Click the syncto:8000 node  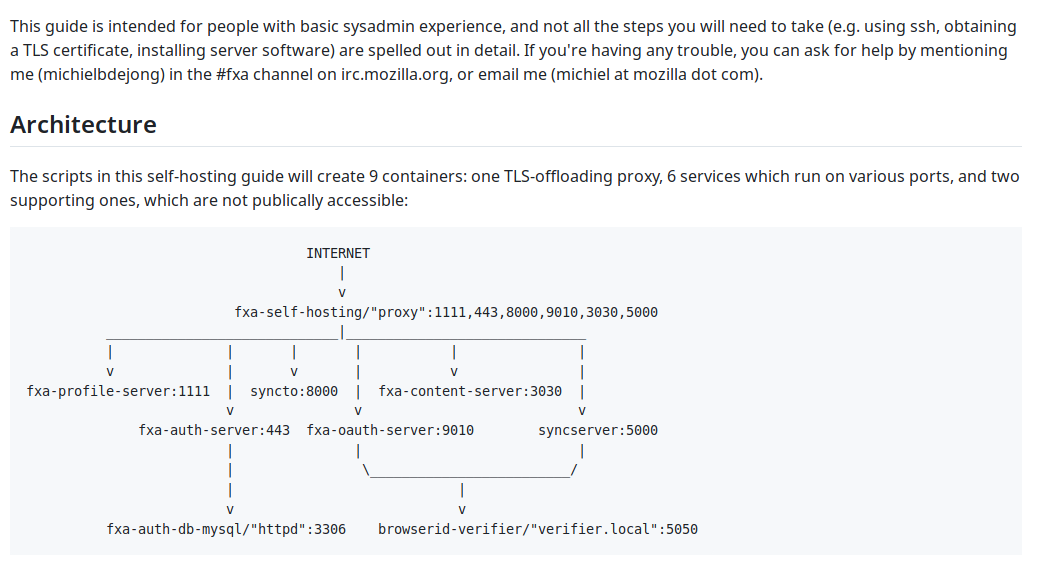coord(294,392)
